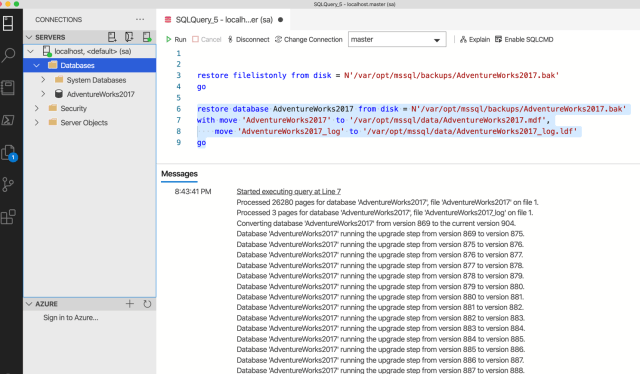The width and height of the screenshot is (640, 374).
Task: Enable SQLCMD mode
Action: point(524,40)
